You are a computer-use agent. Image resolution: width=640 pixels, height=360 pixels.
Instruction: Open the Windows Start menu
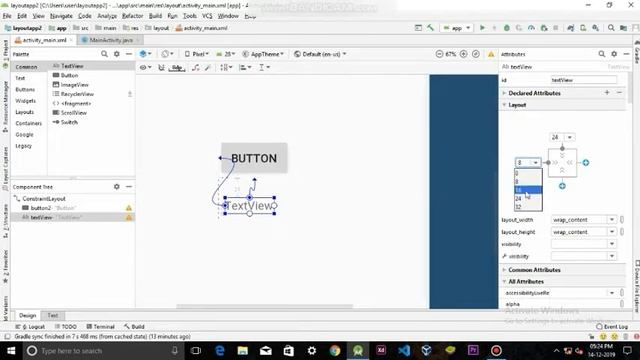pos(11,351)
